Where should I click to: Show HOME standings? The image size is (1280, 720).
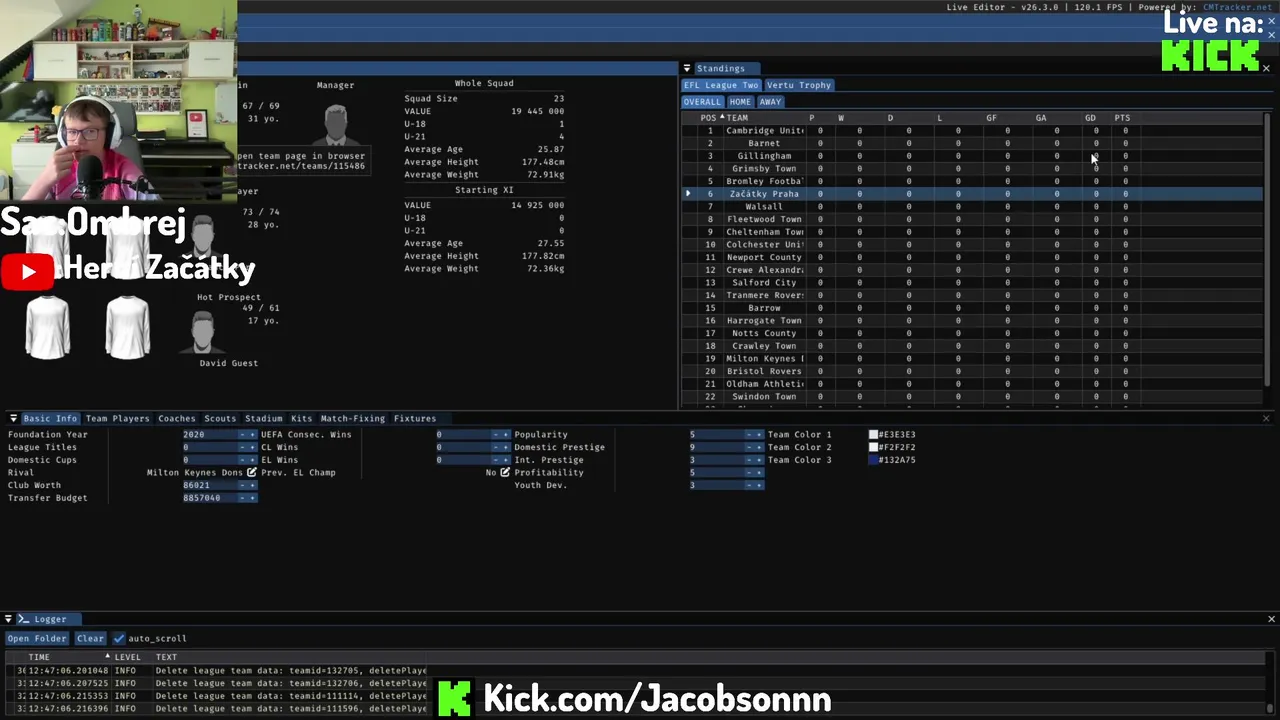[740, 102]
